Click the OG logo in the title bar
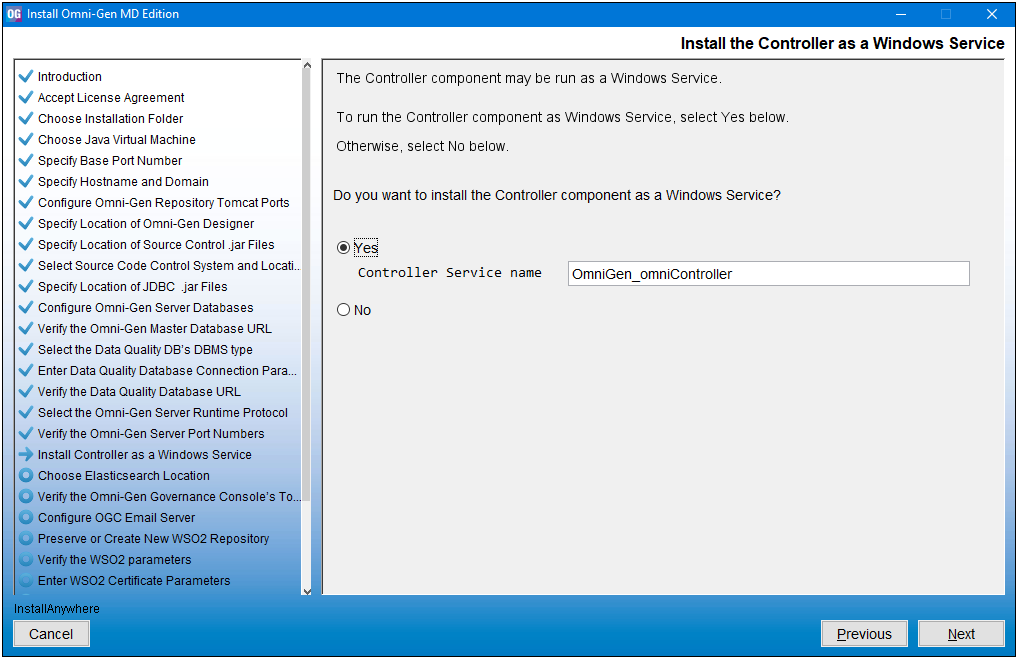This screenshot has height=659, width=1019. pyautogui.click(x=14, y=13)
